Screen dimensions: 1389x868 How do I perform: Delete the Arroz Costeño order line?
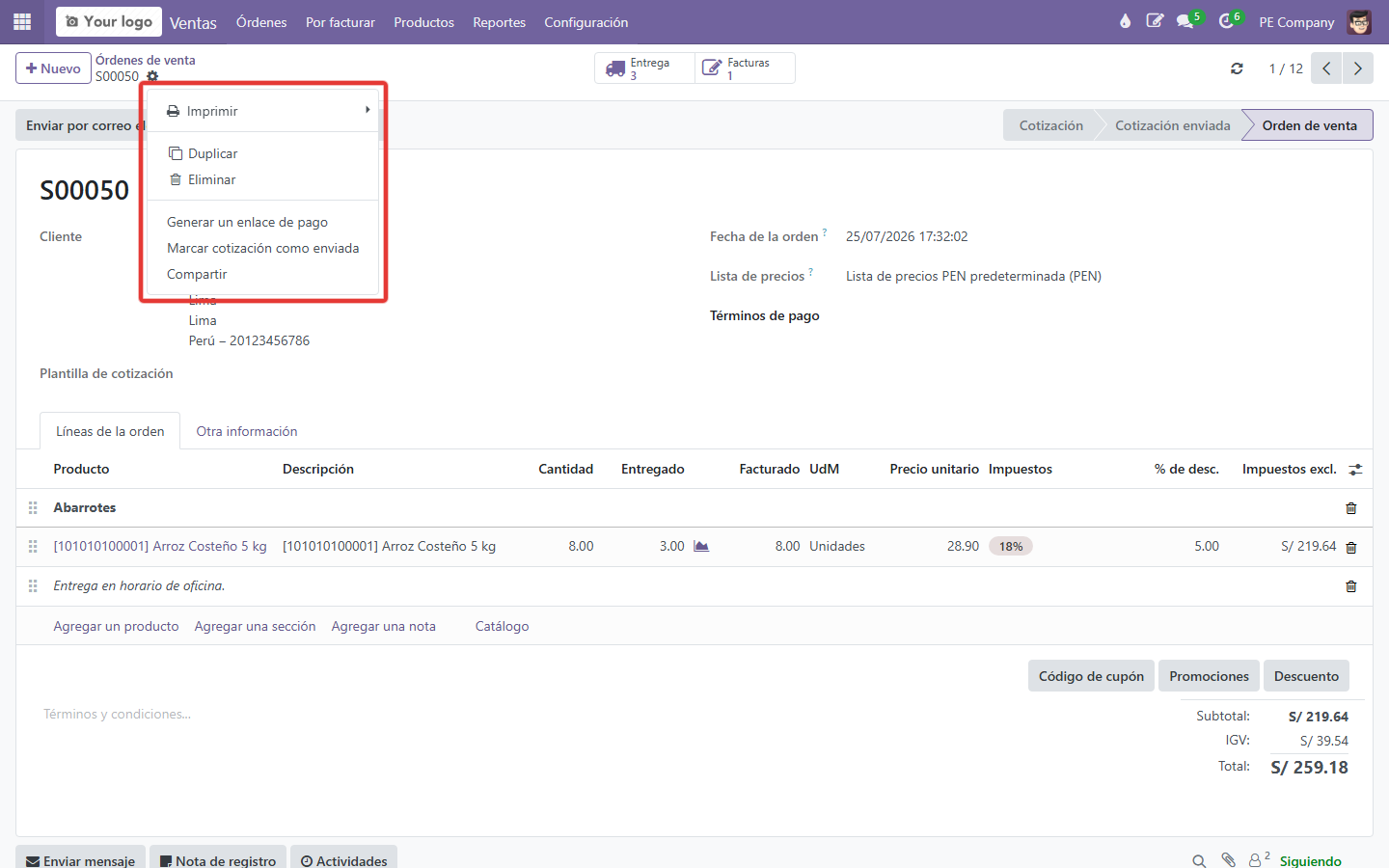(1350, 547)
